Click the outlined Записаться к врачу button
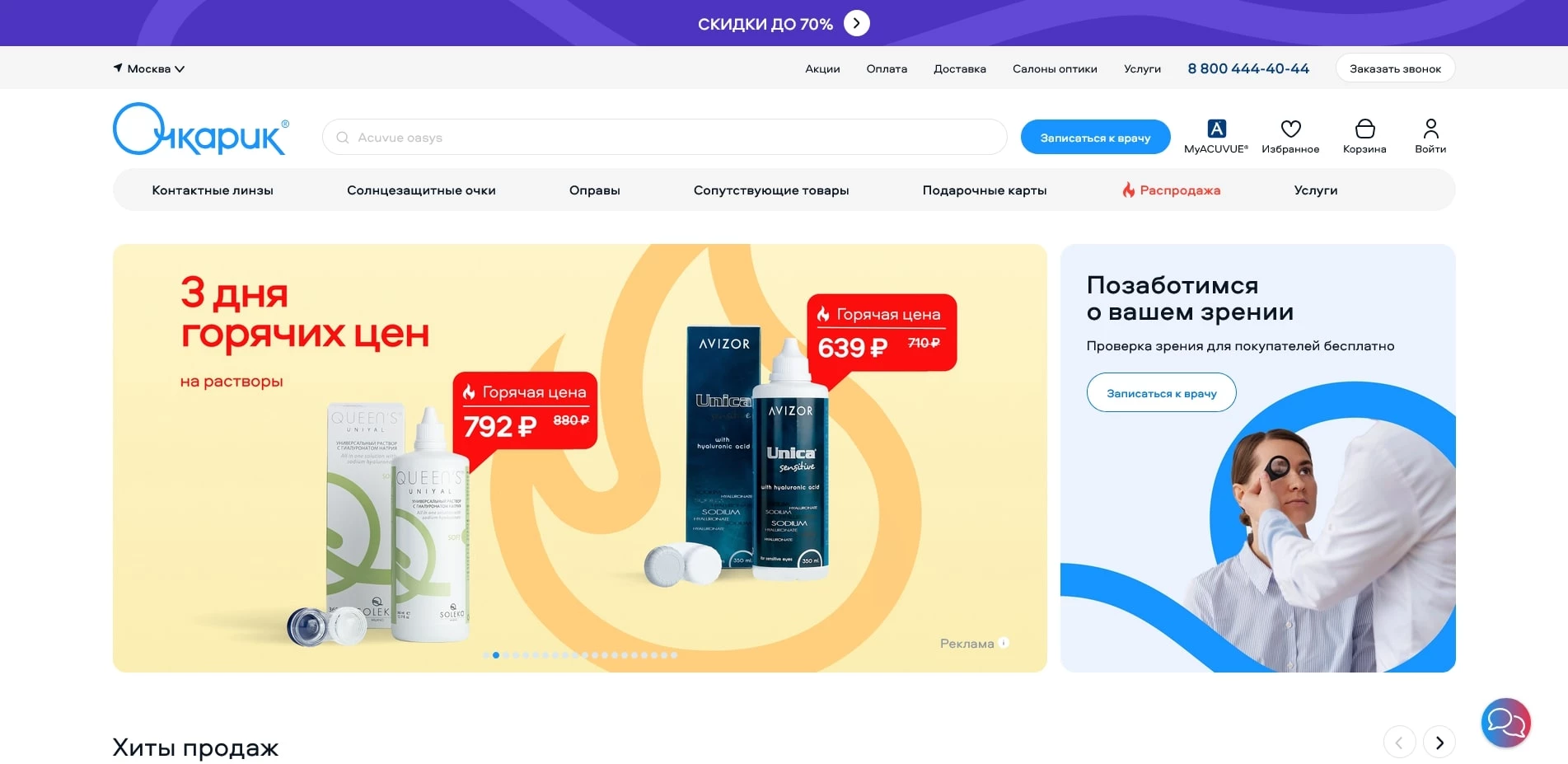 [1161, 392]
